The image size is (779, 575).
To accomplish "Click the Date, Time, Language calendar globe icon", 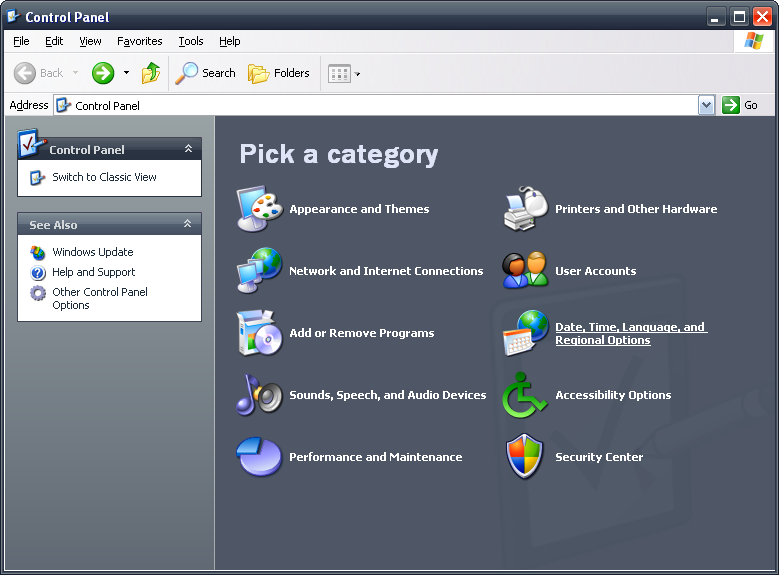I will (526, 332).
